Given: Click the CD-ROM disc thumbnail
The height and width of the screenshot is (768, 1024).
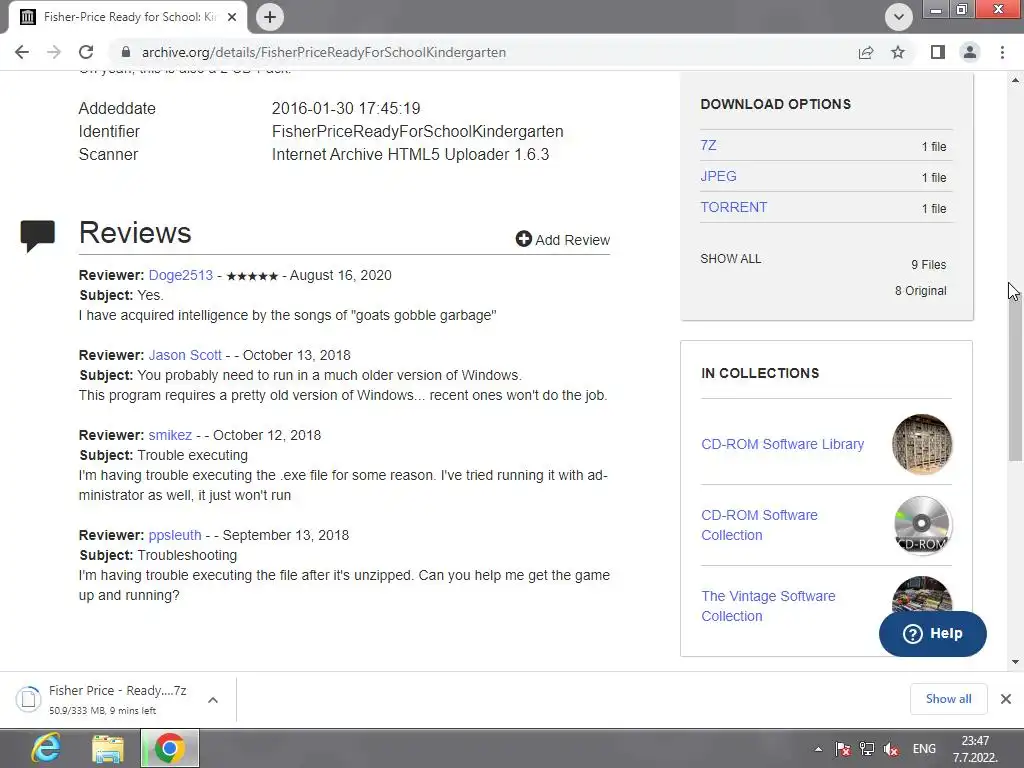Looking at the screenshot, I should (921, 525).
